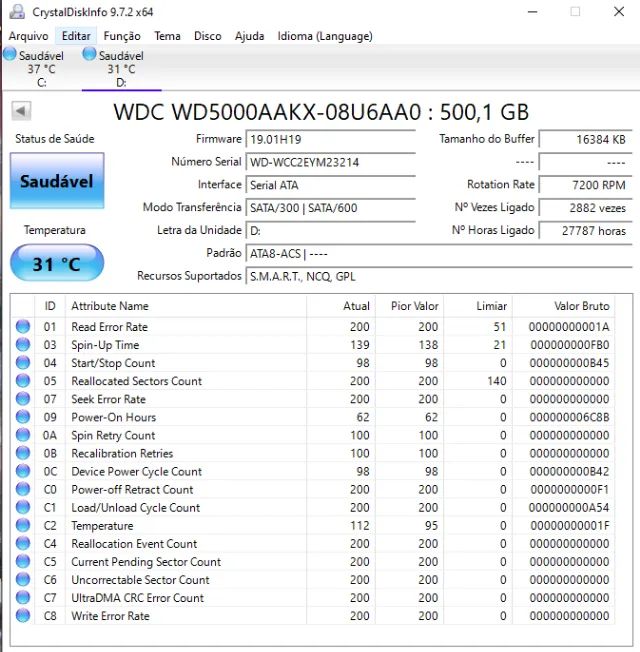Image resolution: width=640 pixels, height=652 pixels.
Task: Click raw value 00000000FB0
Action: click(570, 345)
